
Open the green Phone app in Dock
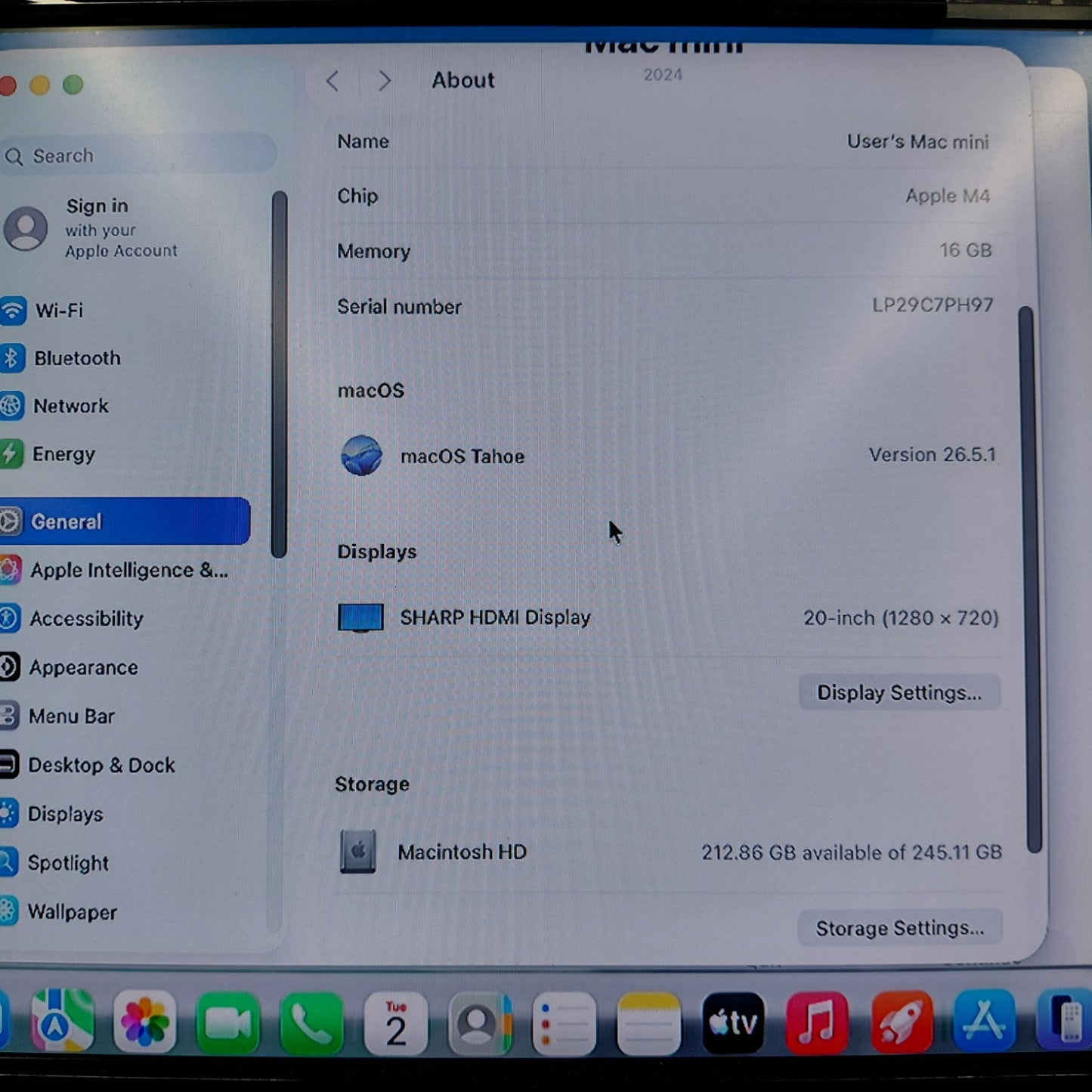311,1023
